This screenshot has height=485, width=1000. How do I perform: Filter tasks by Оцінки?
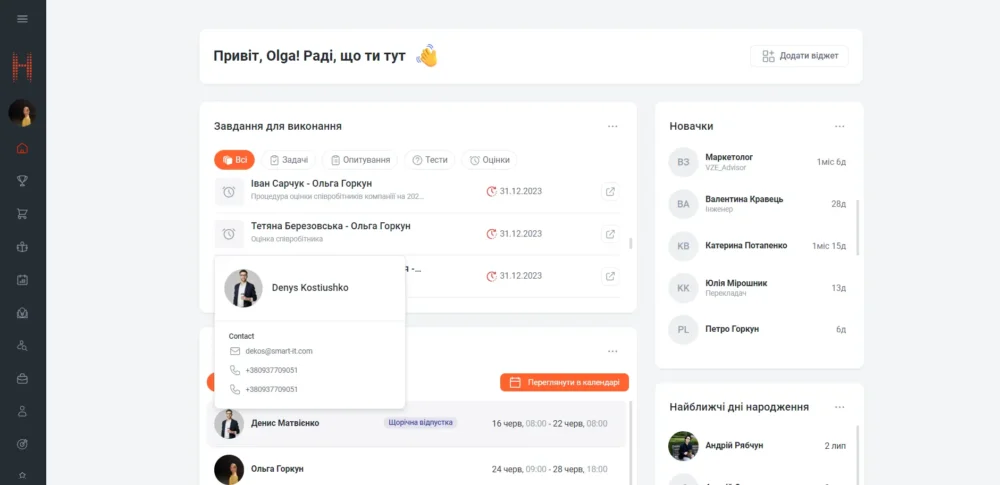[x=489, y=160]
